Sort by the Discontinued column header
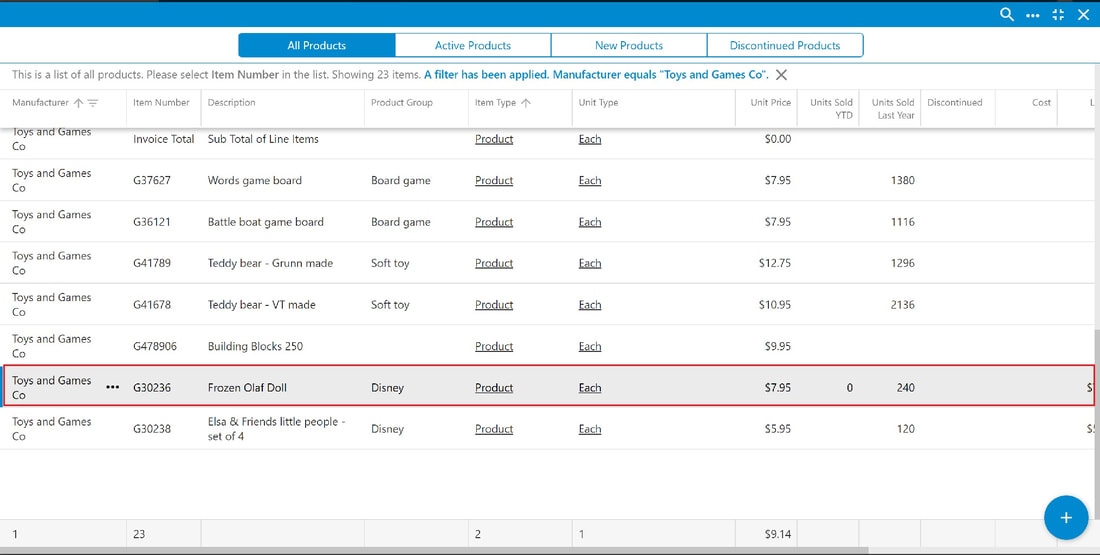 click(955, 102)
